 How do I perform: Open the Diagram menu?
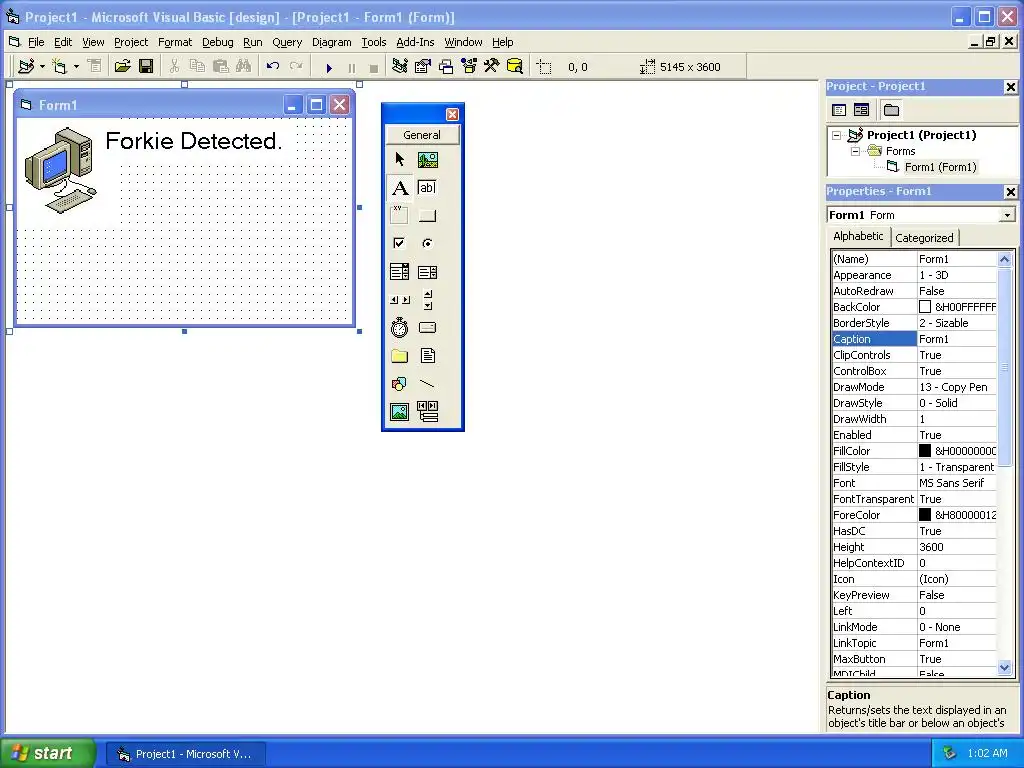[x=331, y=42]
